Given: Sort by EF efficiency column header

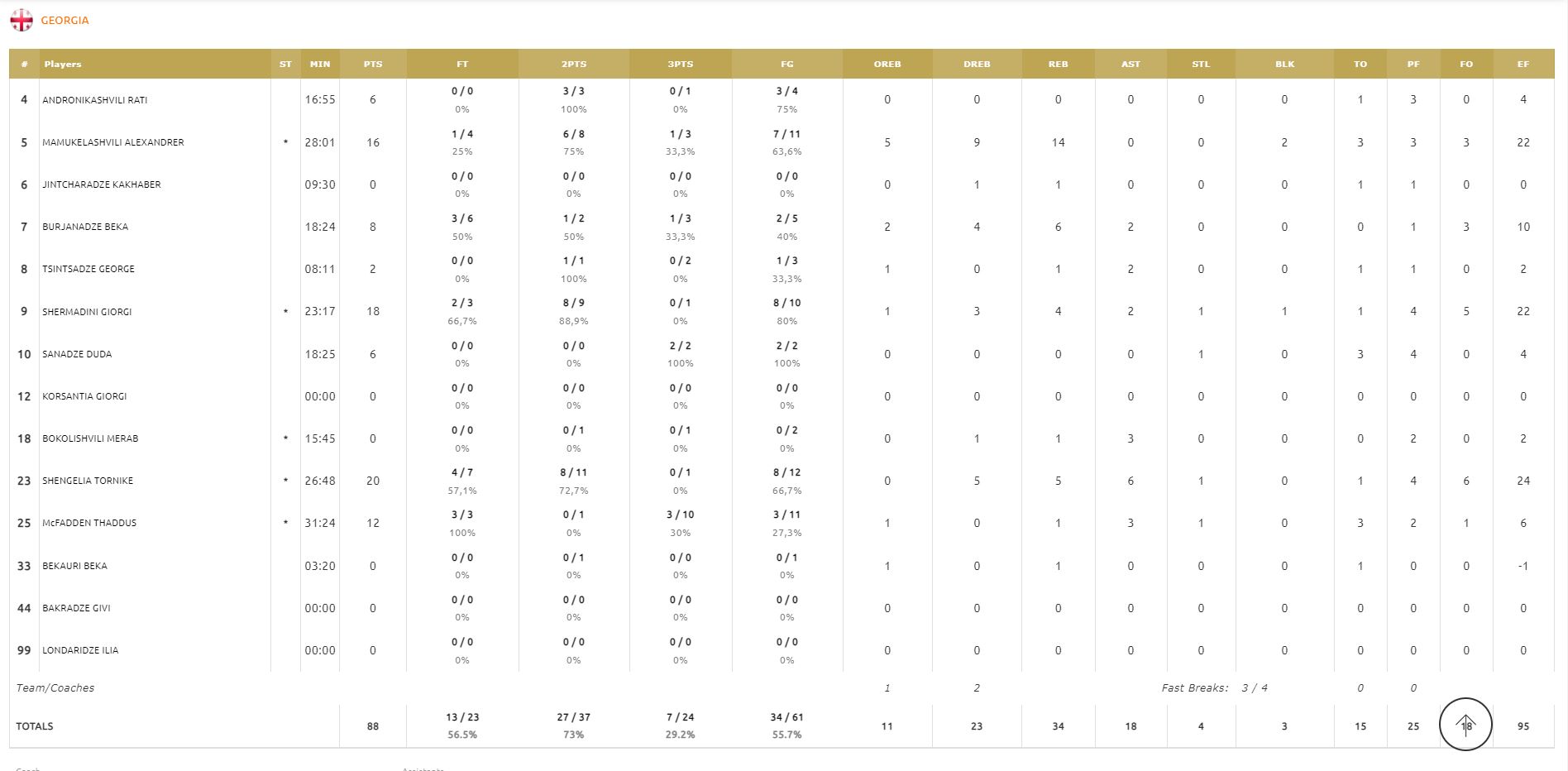Looking at the screenshot, I should [1523, 64].
